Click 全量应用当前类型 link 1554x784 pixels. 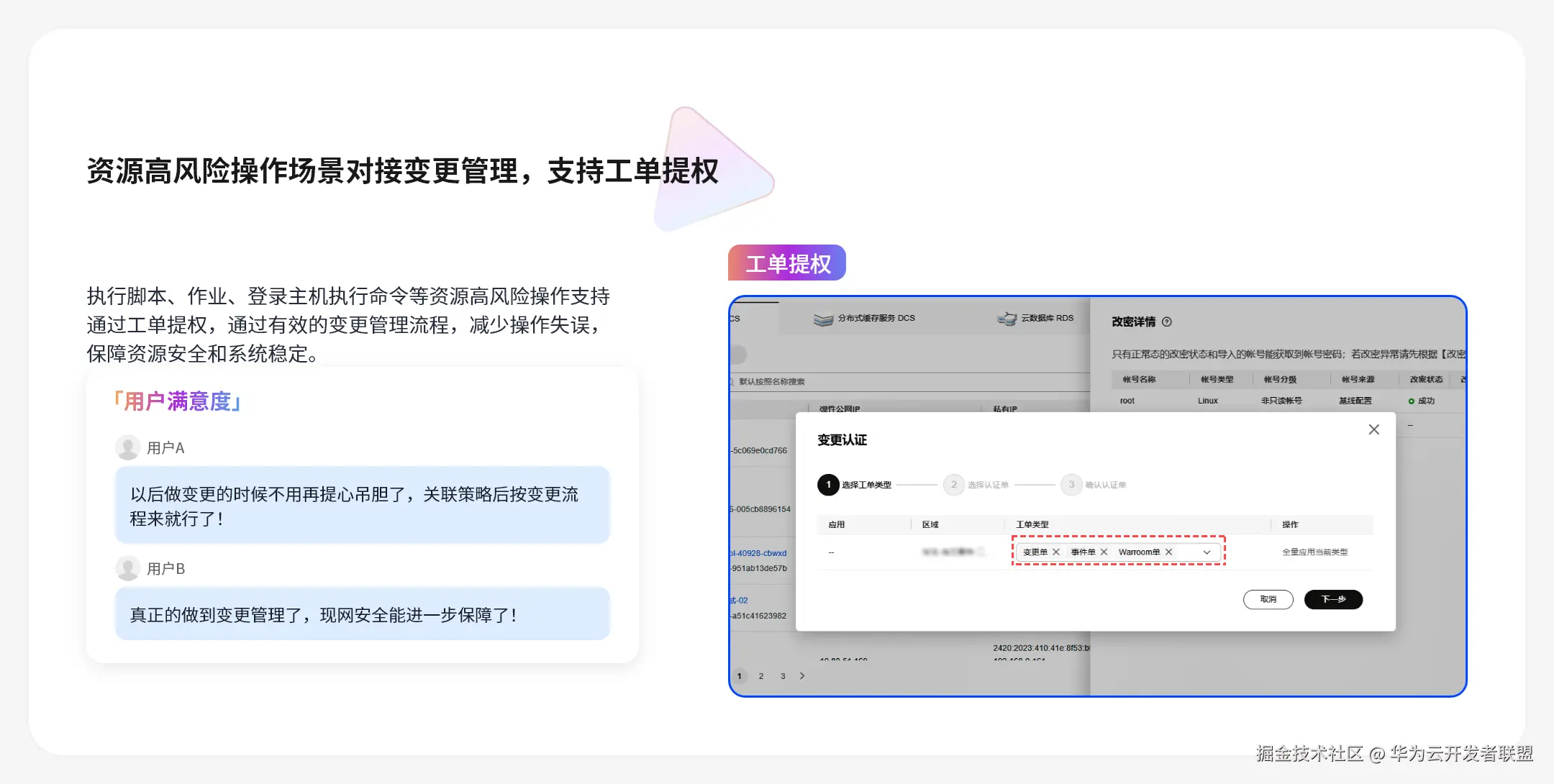(1314, 552)
